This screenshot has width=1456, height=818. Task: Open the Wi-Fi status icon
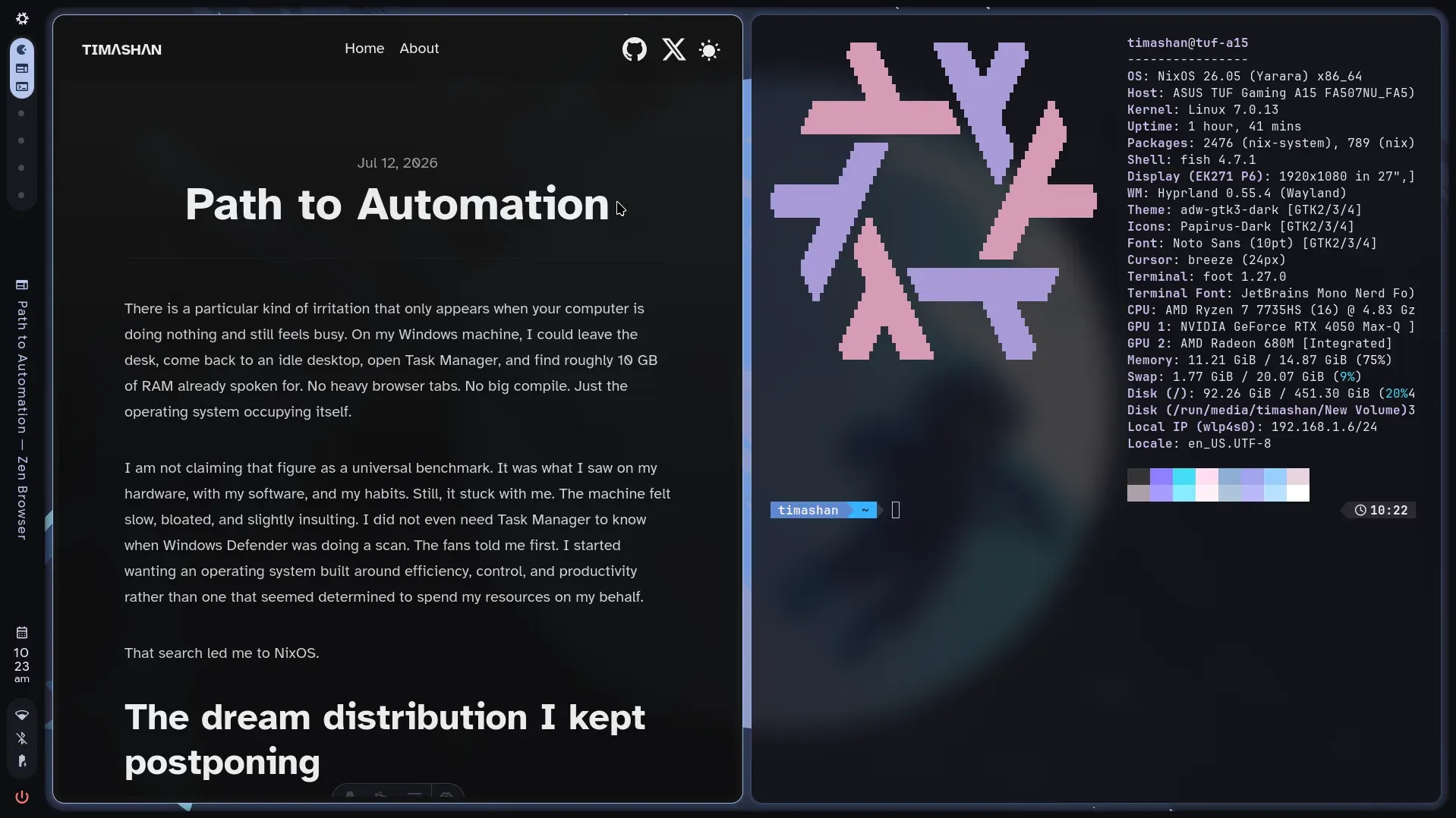(x=22, y=715)
